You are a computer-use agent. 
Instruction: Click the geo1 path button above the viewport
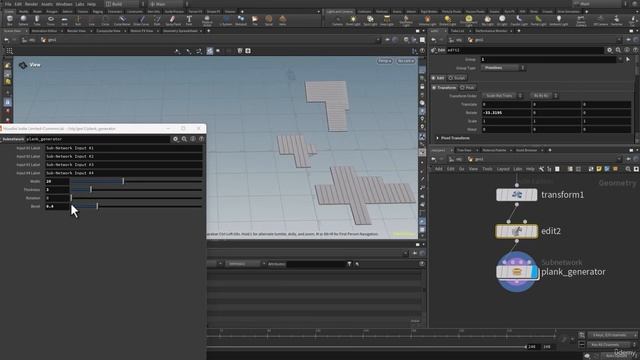[49, 40]
